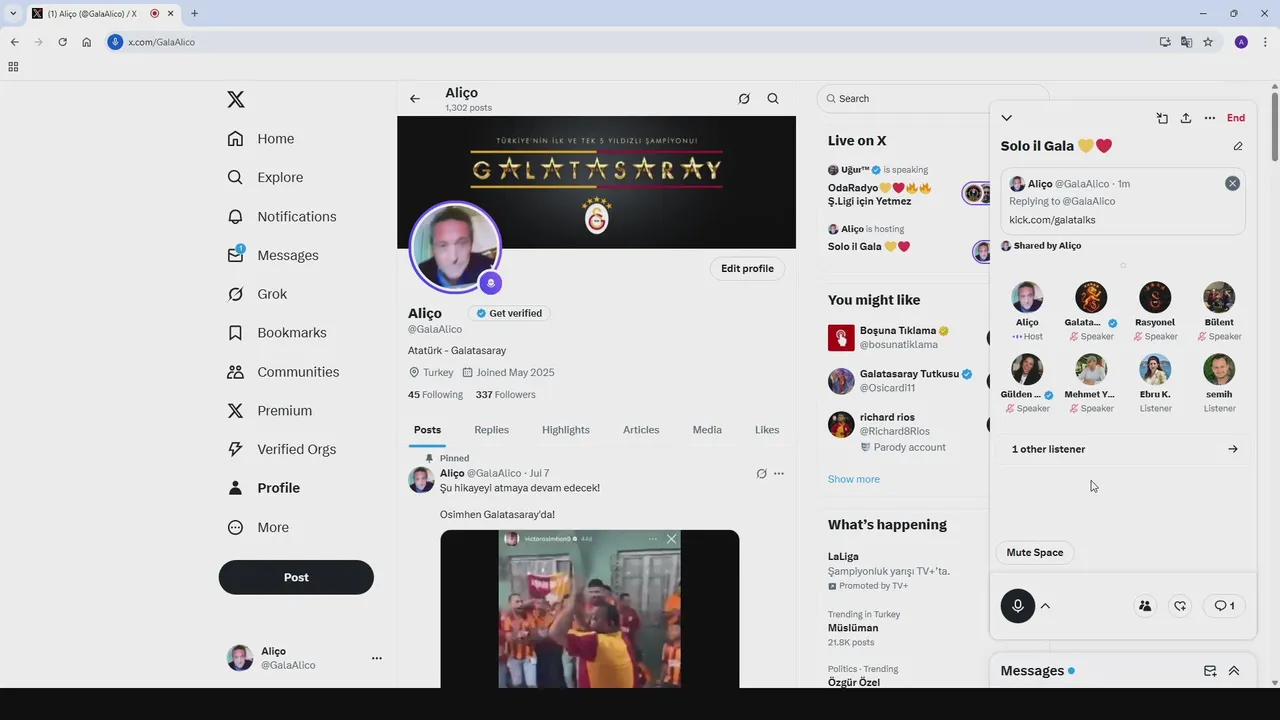This screenshot has height=720, width=1280.
Task: Switch to the Replies tab
Action: point(491,430)
